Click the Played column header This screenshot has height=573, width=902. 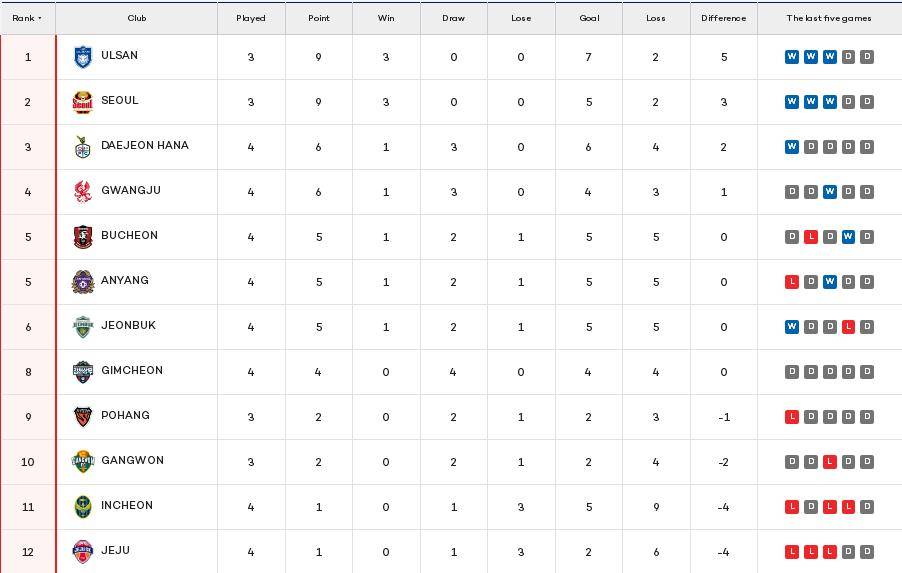pyautogui.click(x=250, y=19)
